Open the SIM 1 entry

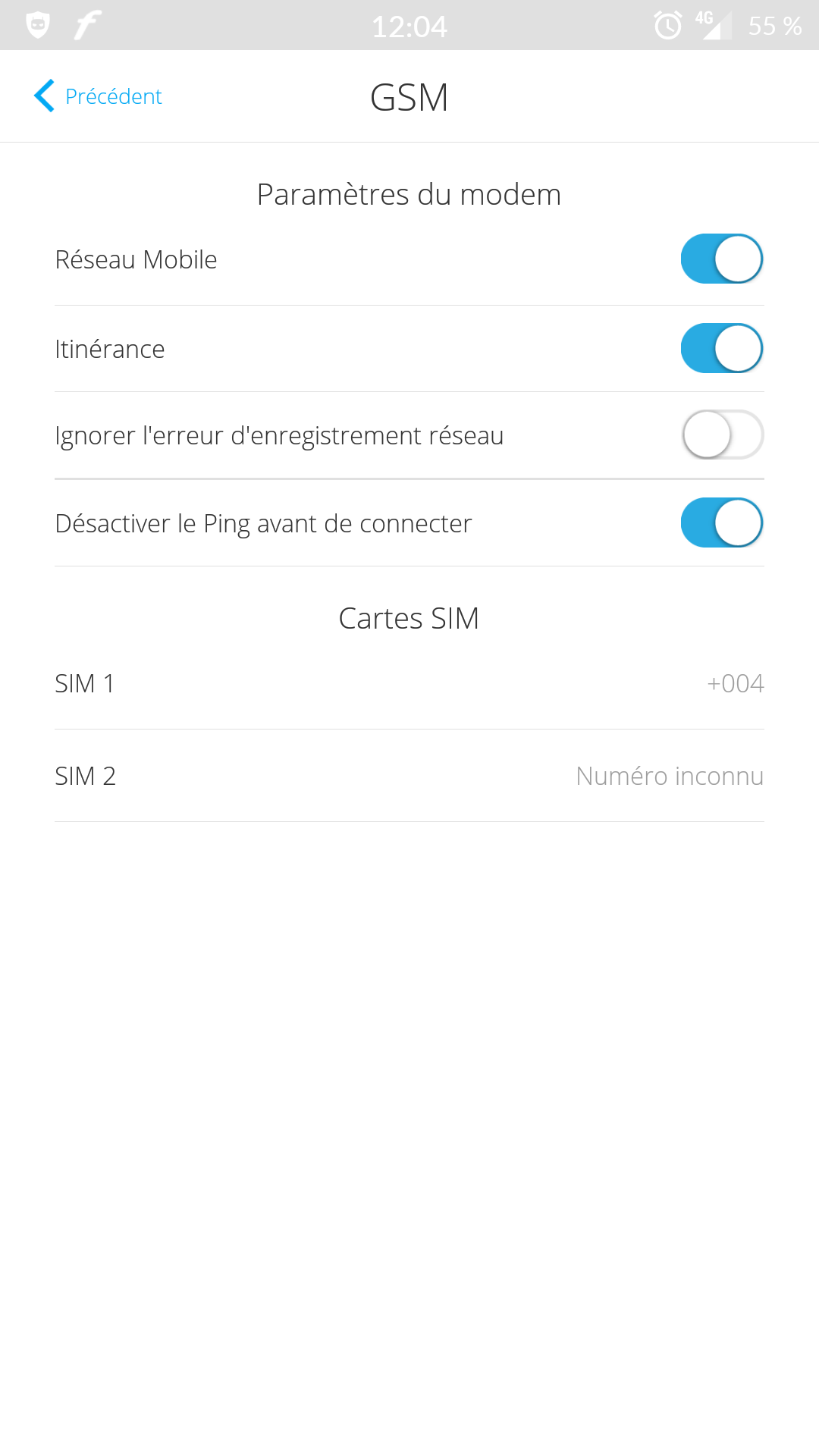(85, 683)
